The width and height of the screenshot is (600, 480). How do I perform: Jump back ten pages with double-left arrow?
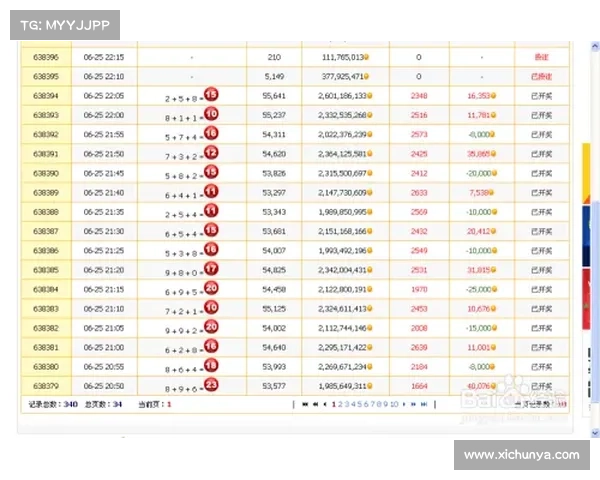[316, 404]
